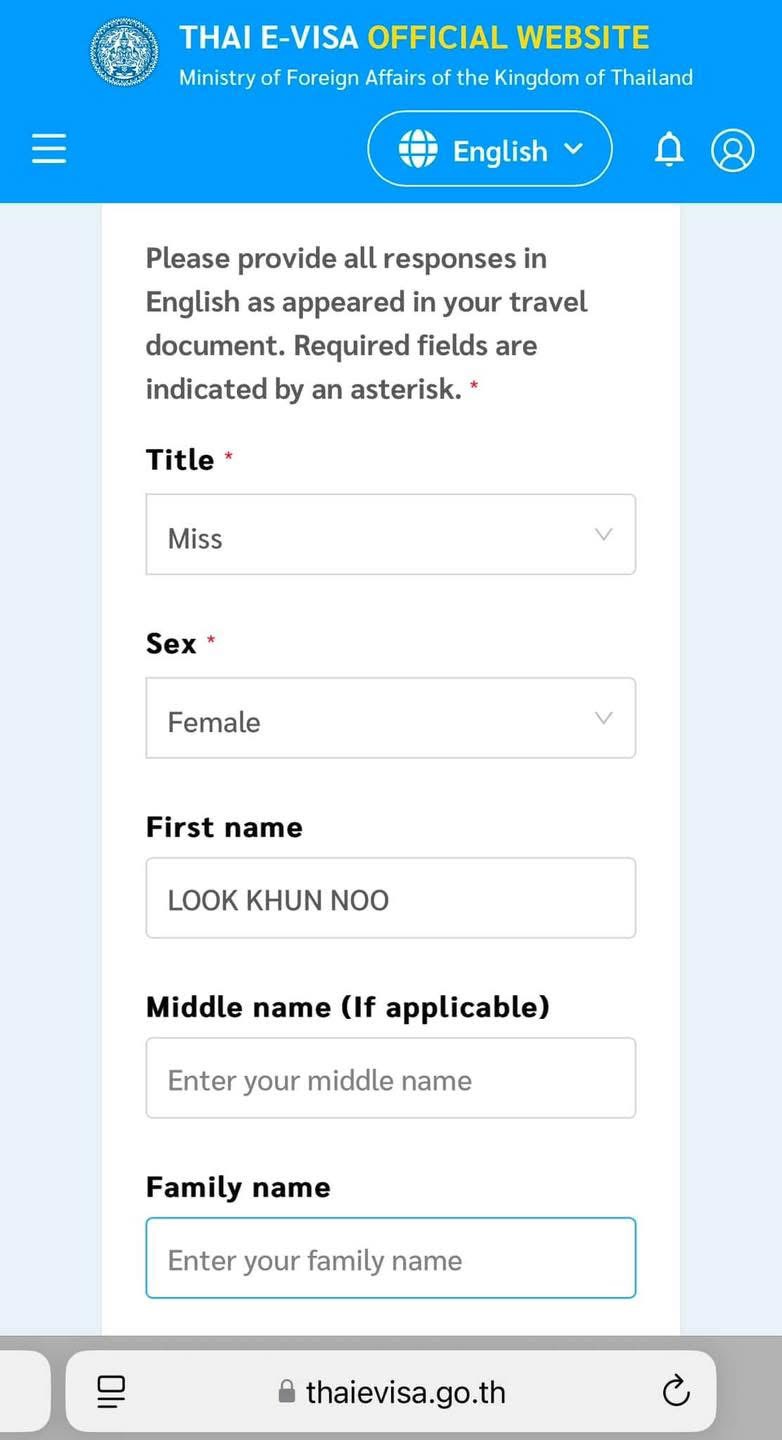Open the notifications bell
Image resolution: width=782 pixels, height=1440 pixels.
[669, 150]
